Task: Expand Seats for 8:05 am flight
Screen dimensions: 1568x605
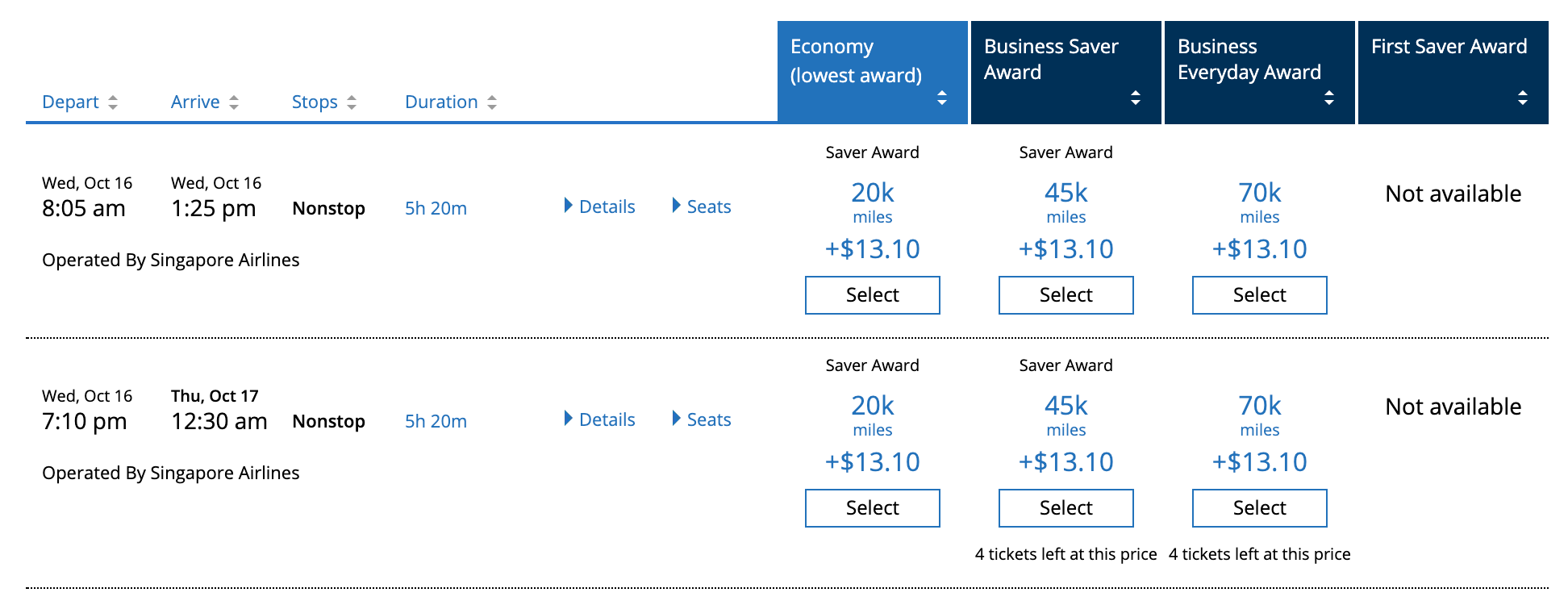Action: point(703,207)
